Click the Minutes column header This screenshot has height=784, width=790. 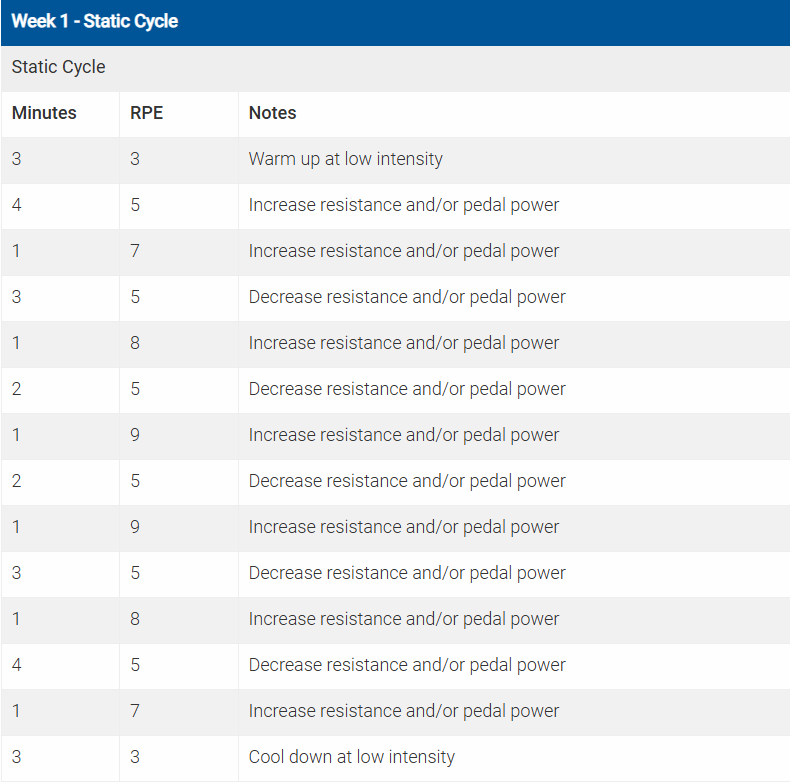[x=44, y=113]
